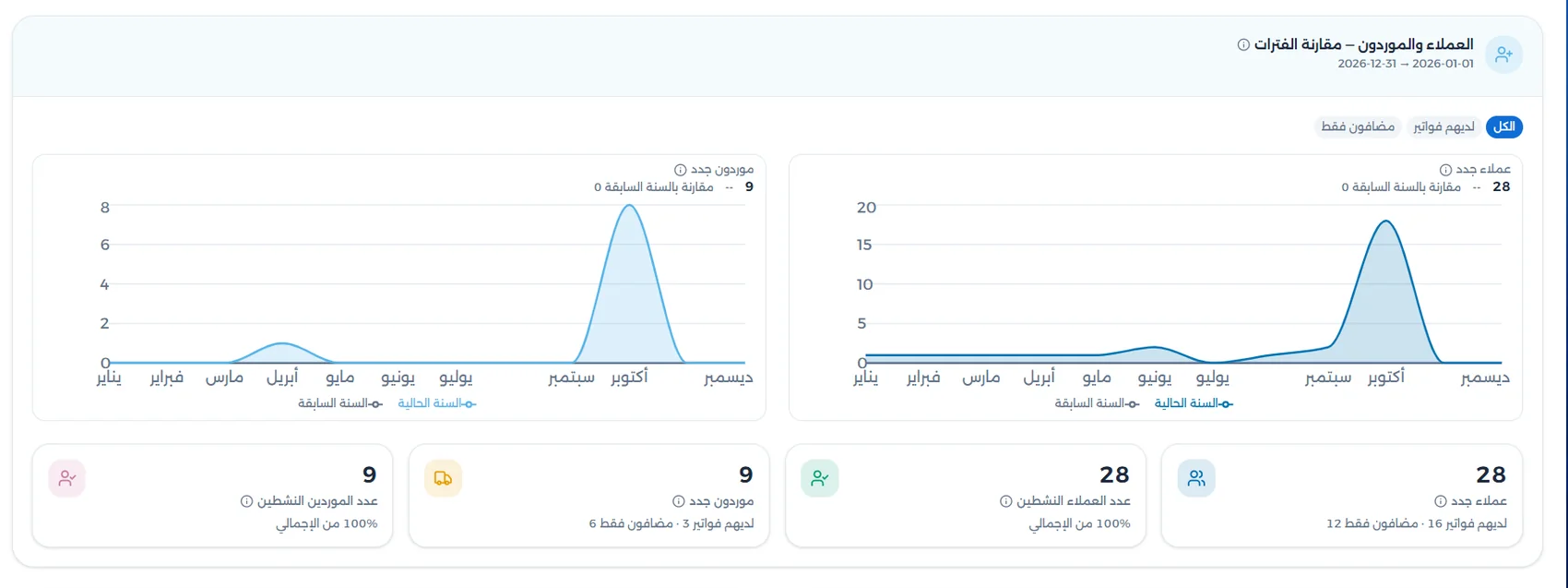Click the add-user icon beside the report title
The height and width of the screenshot is (588, 1568).
pyautogui.click(x=1503, y=54)
